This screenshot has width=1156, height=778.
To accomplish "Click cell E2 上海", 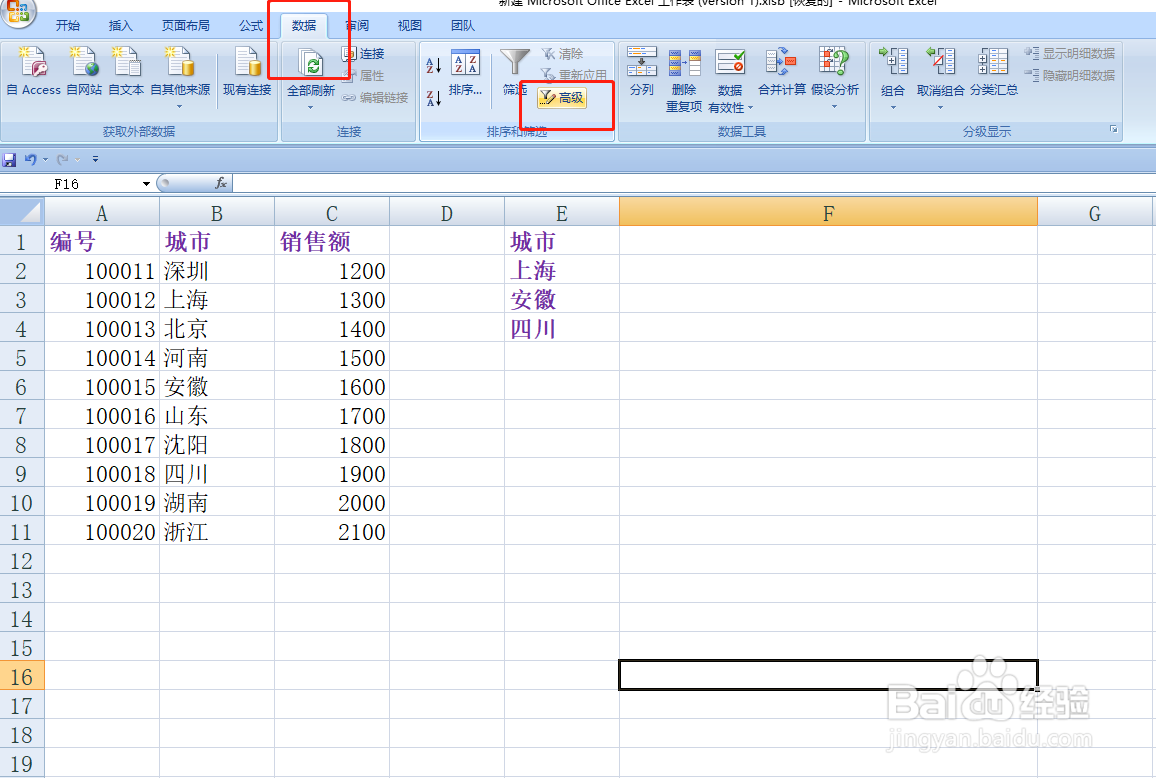I will pos(562,271).
